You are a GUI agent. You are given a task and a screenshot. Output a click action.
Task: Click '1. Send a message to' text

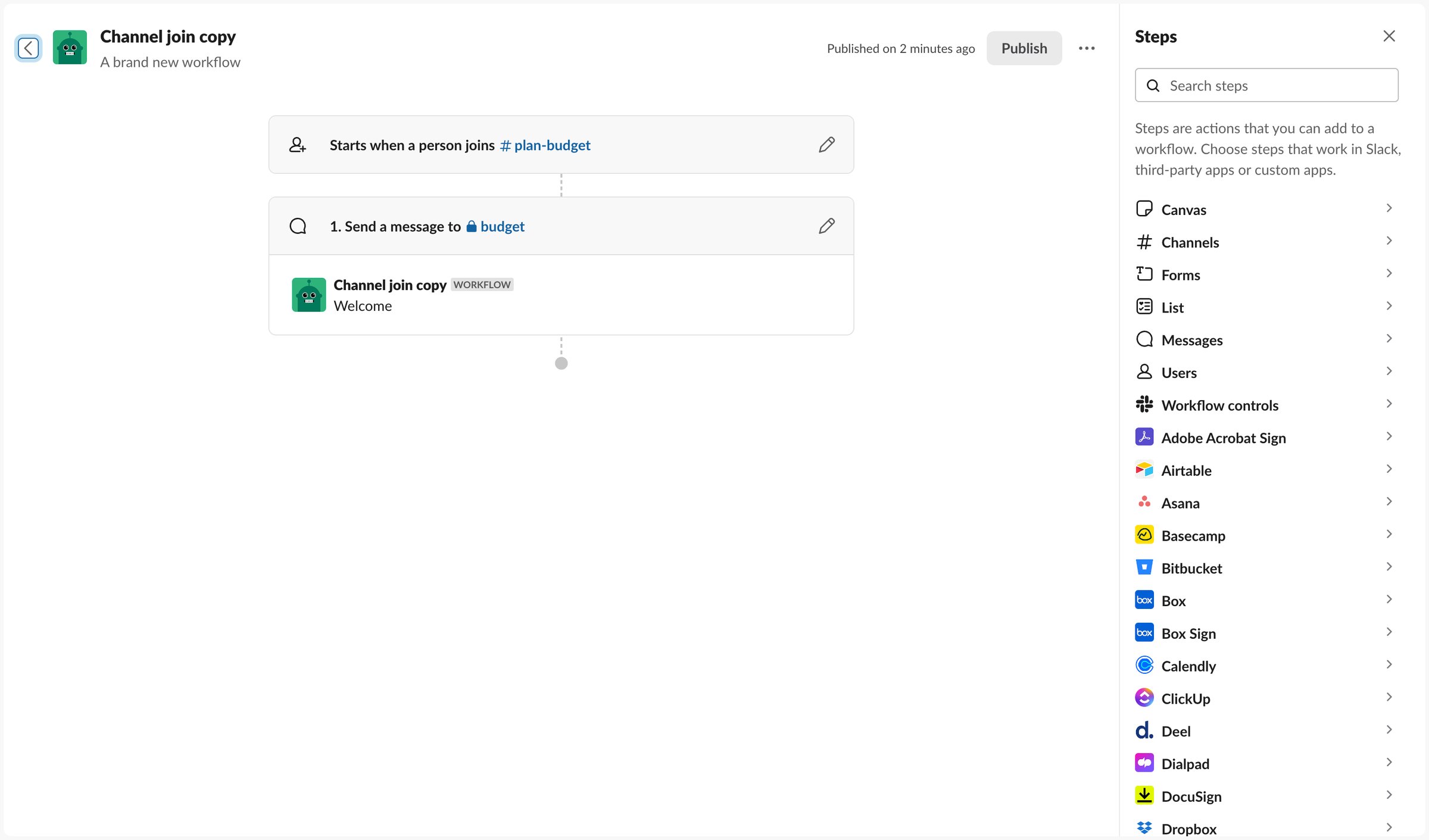(x=395, y=226)
